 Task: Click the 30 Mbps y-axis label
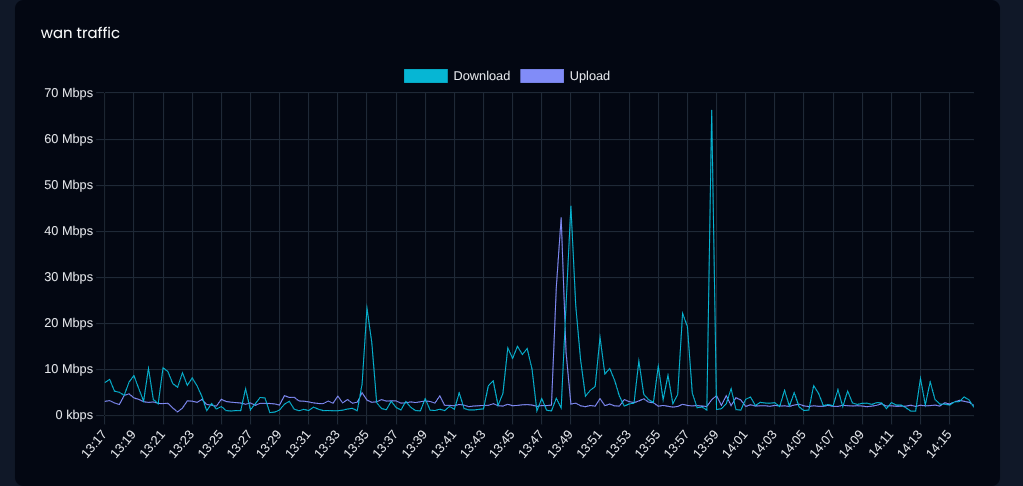[x=68, y=277]
